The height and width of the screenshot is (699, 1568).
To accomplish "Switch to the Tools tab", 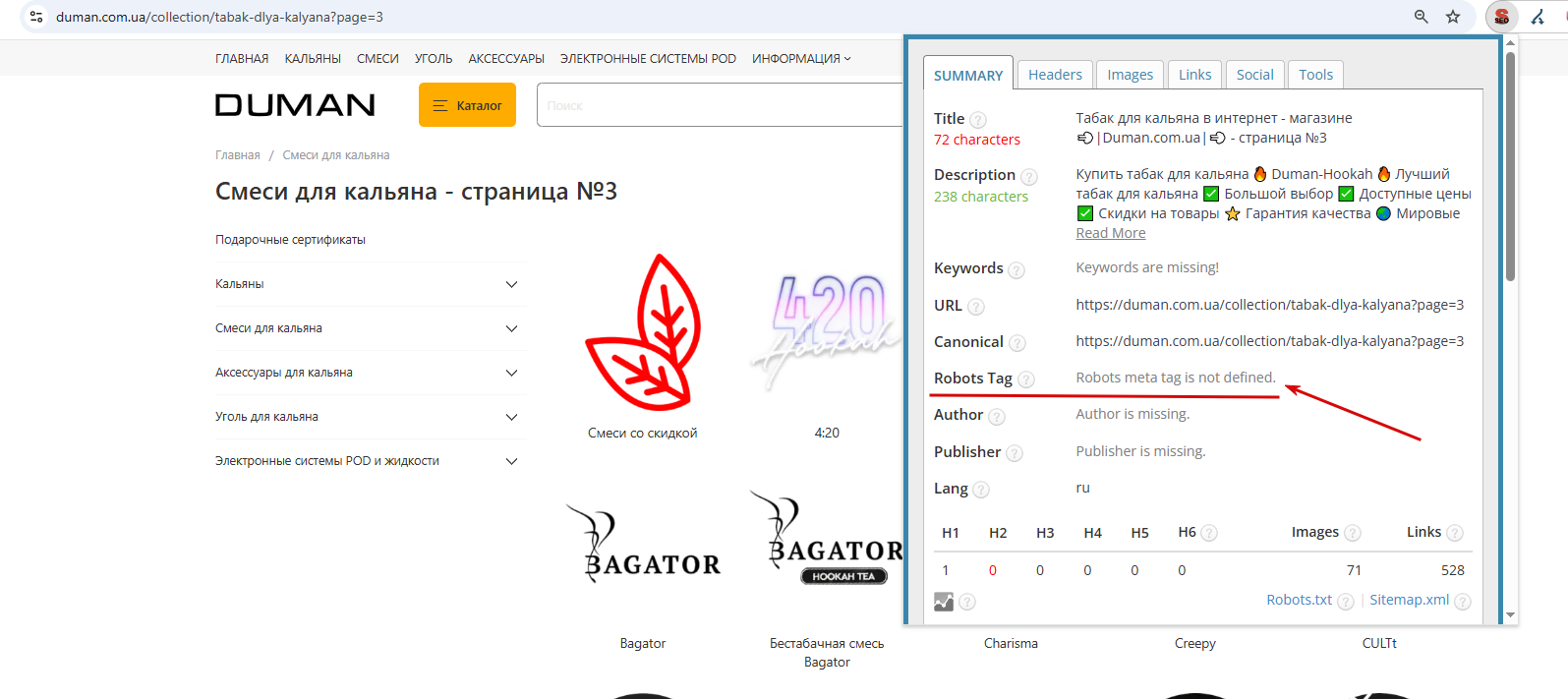I will pyautogui.click(x=1315, y=75).
